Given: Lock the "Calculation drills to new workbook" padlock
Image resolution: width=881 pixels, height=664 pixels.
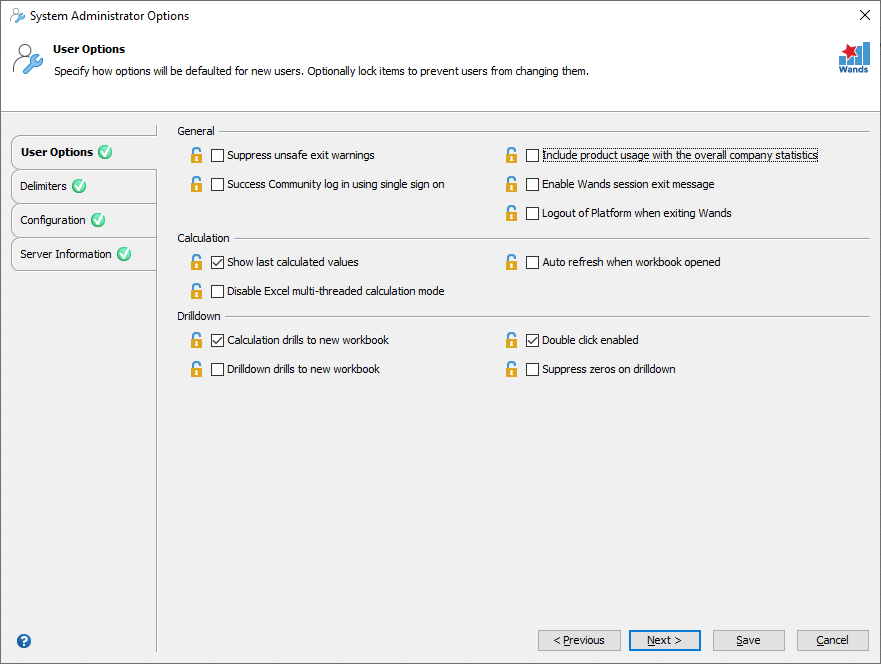Looking at the screenshot, I should (196, 340).
